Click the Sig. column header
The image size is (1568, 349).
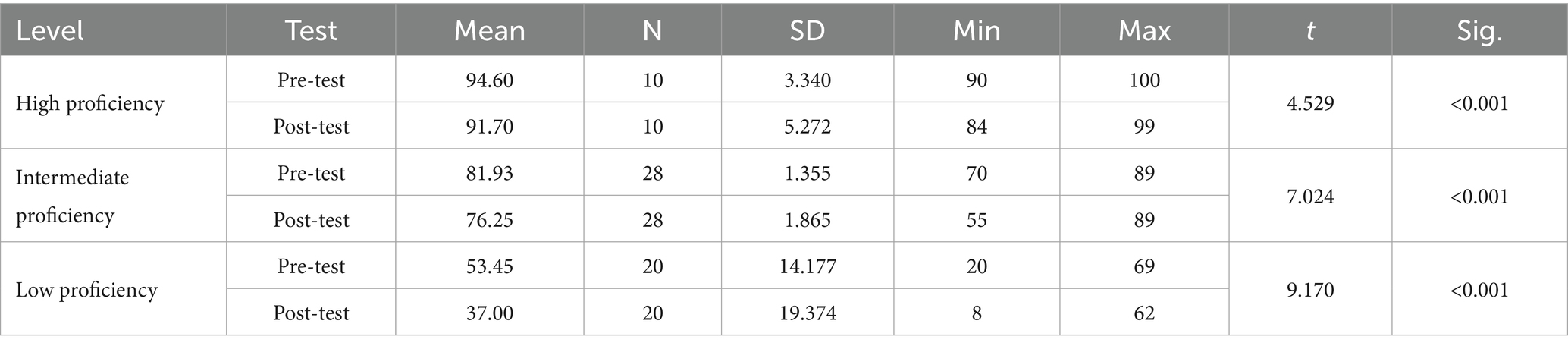pyautogui.click(x=1479, y=30)
